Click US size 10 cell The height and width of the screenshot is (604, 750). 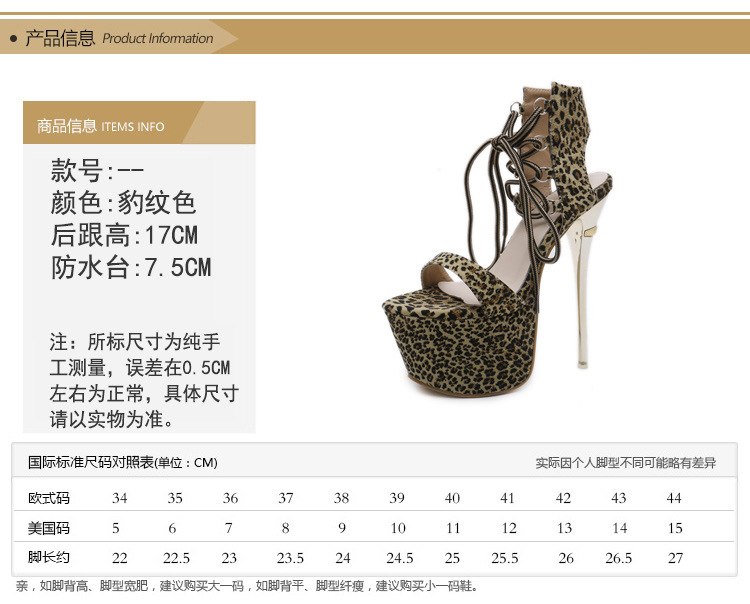[x=398, y=528]
